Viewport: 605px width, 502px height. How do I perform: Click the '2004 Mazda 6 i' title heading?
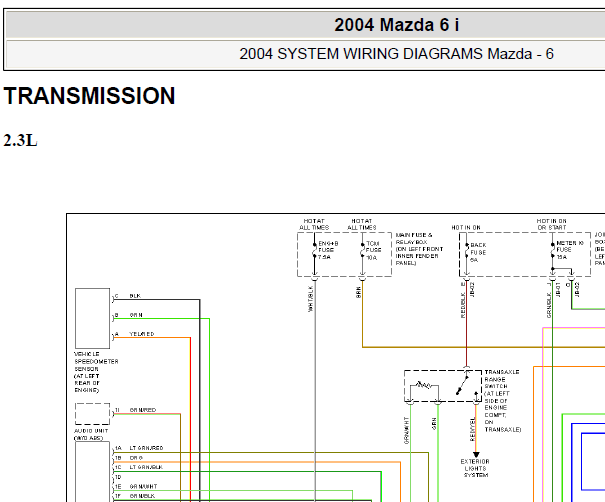pos(396,25)
